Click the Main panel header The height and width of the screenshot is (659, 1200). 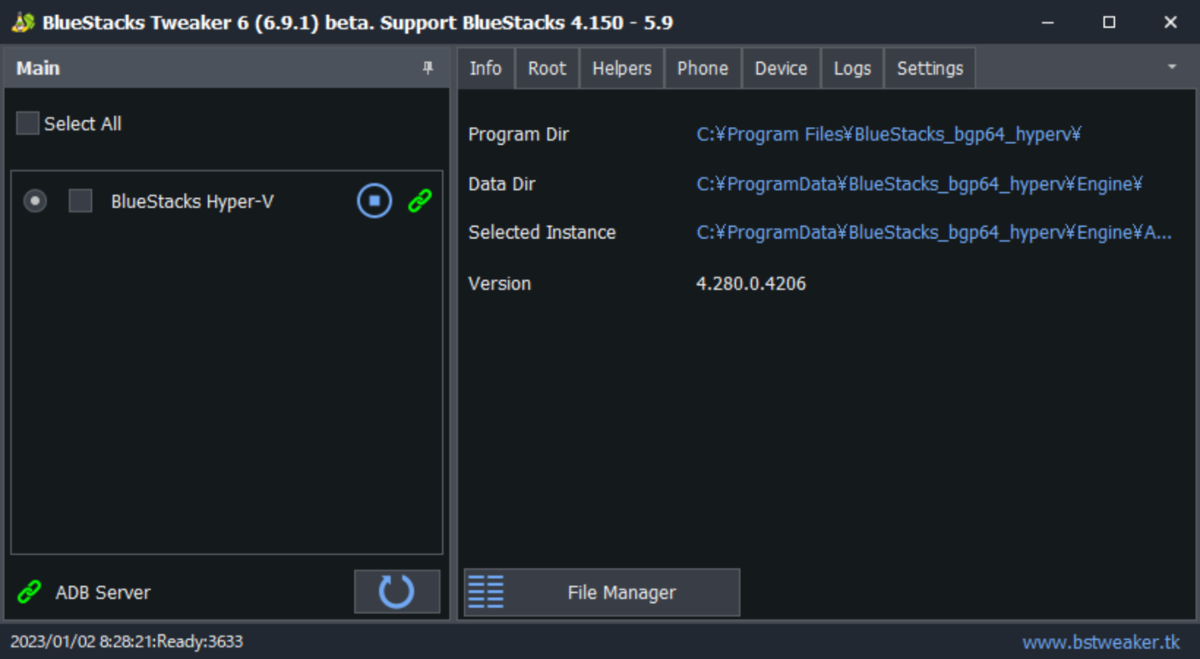[228, 68]
